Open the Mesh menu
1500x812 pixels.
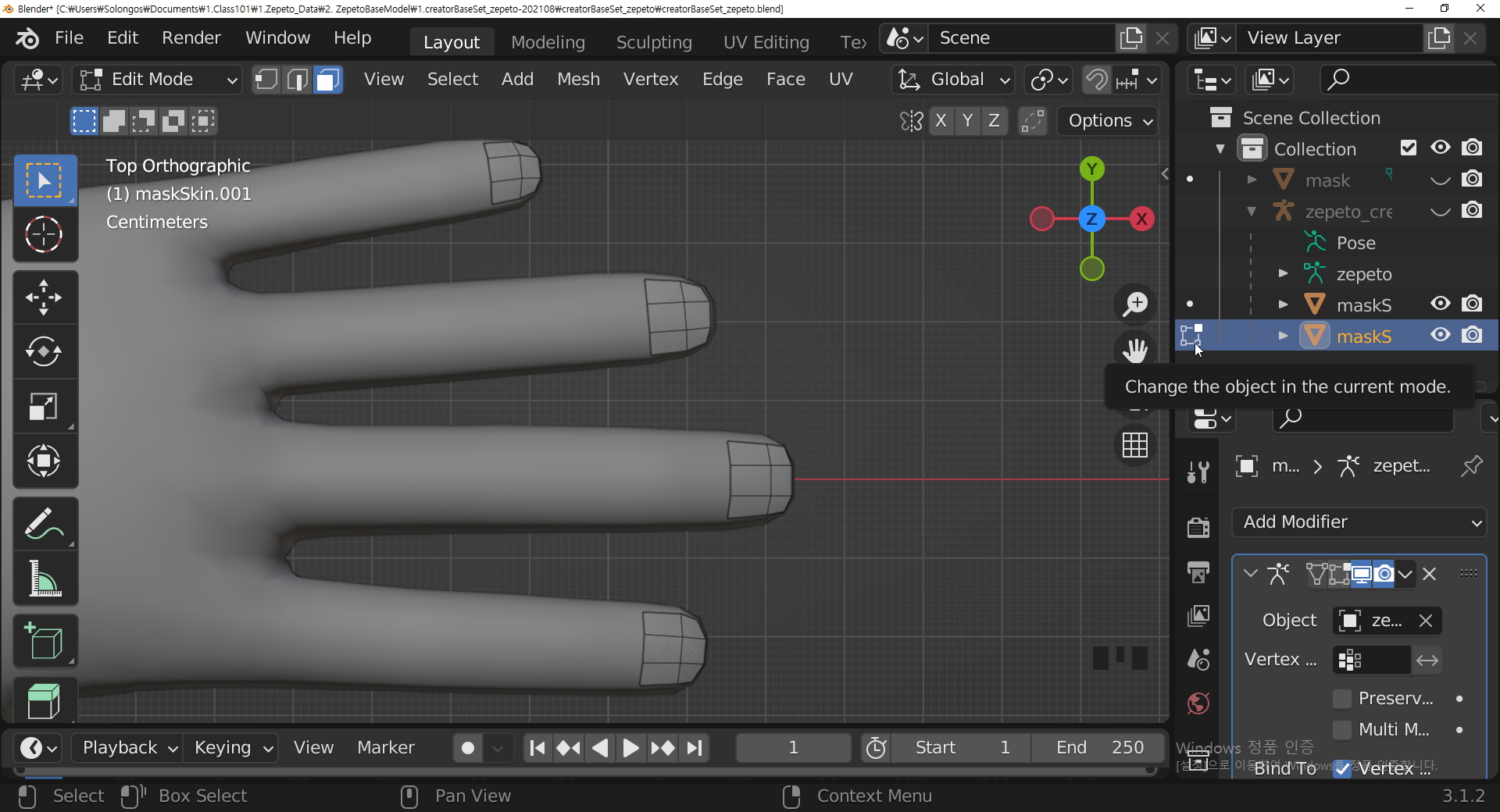tap(578, 79)
